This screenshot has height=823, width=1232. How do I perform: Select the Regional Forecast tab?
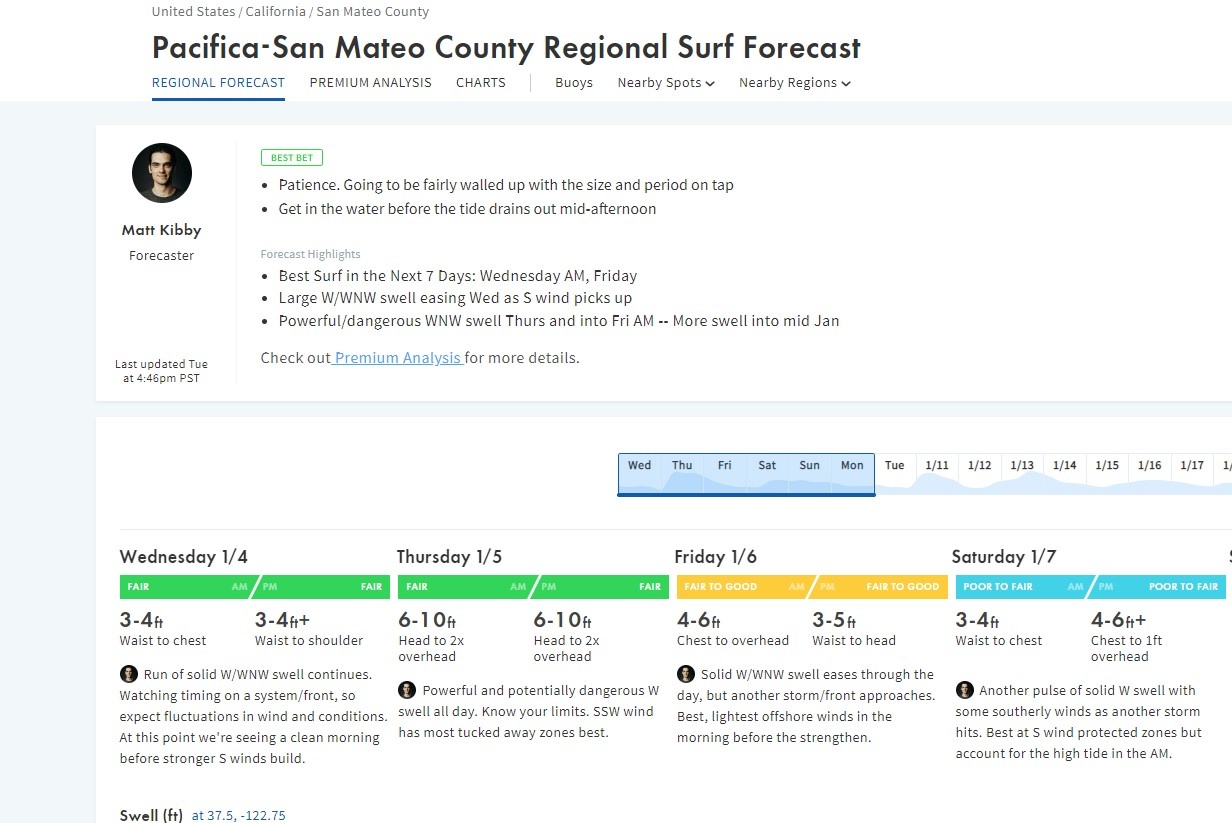218,83
